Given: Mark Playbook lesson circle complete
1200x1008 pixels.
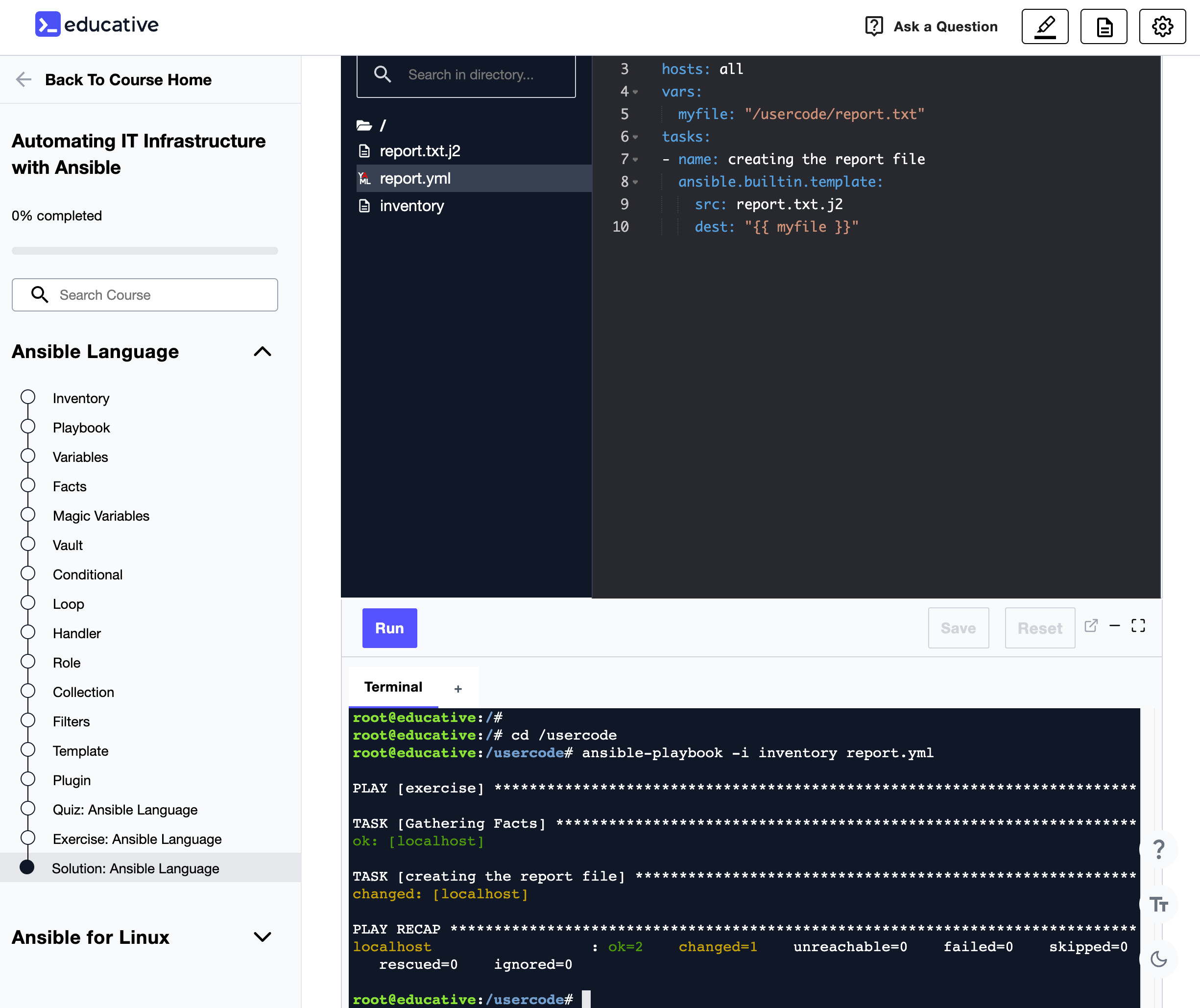Looking at the screenshot, I should [x=28, y=426].
